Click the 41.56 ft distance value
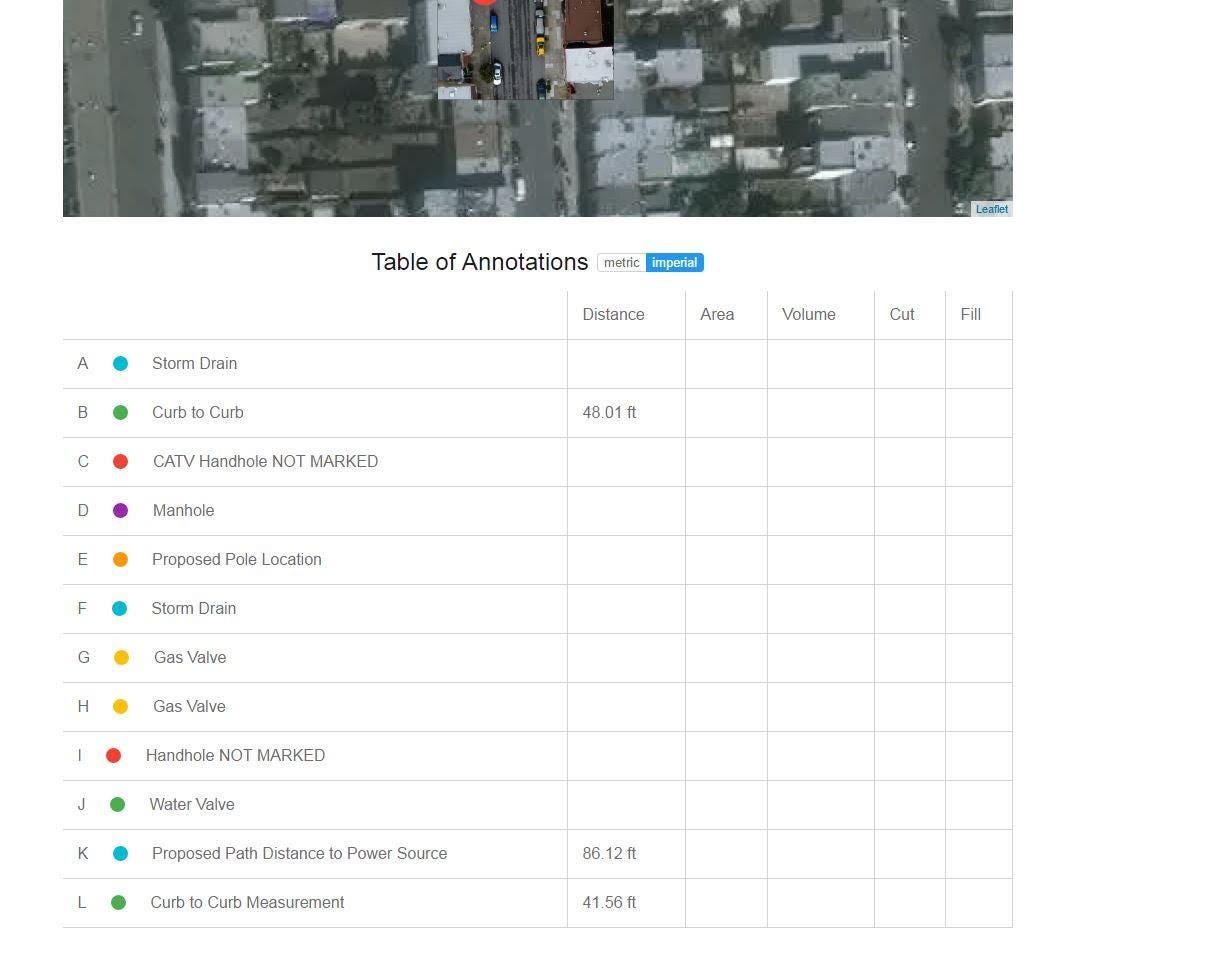The image size is (1213, 957). pos(609,903)
